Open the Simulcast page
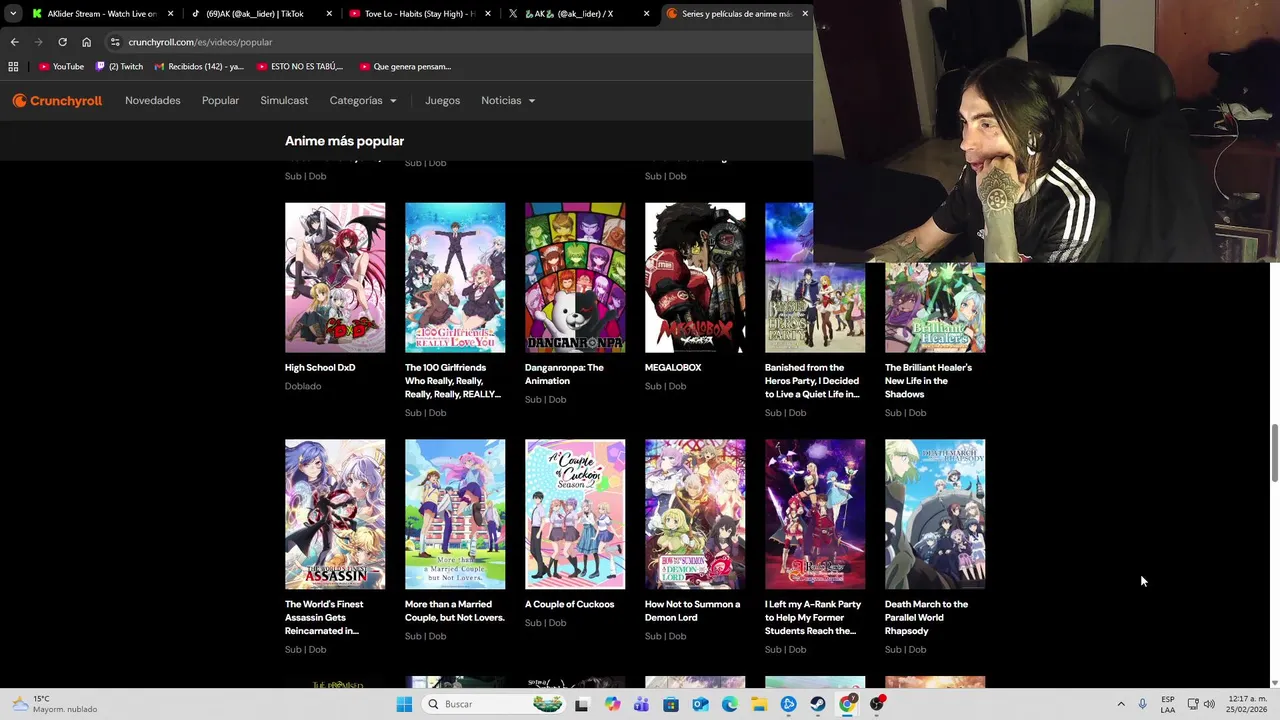Screen dimensions: 1280x720 (284, 100)
